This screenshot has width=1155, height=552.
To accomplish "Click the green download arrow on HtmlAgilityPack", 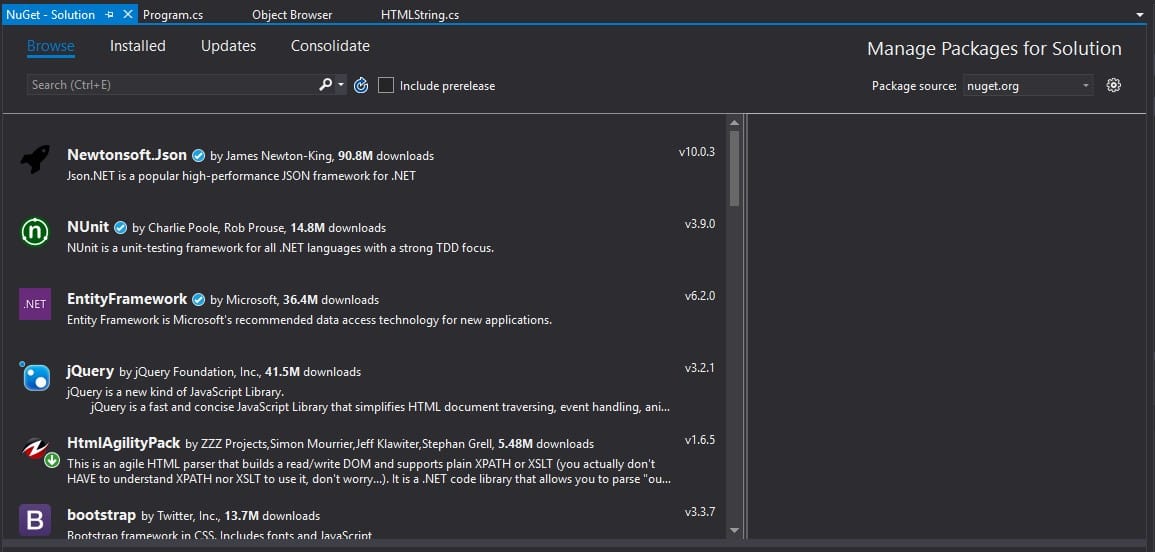I will [52, 461].
